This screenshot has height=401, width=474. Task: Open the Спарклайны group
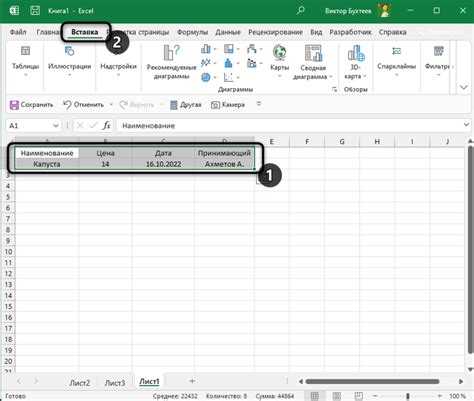pos(396,61)
